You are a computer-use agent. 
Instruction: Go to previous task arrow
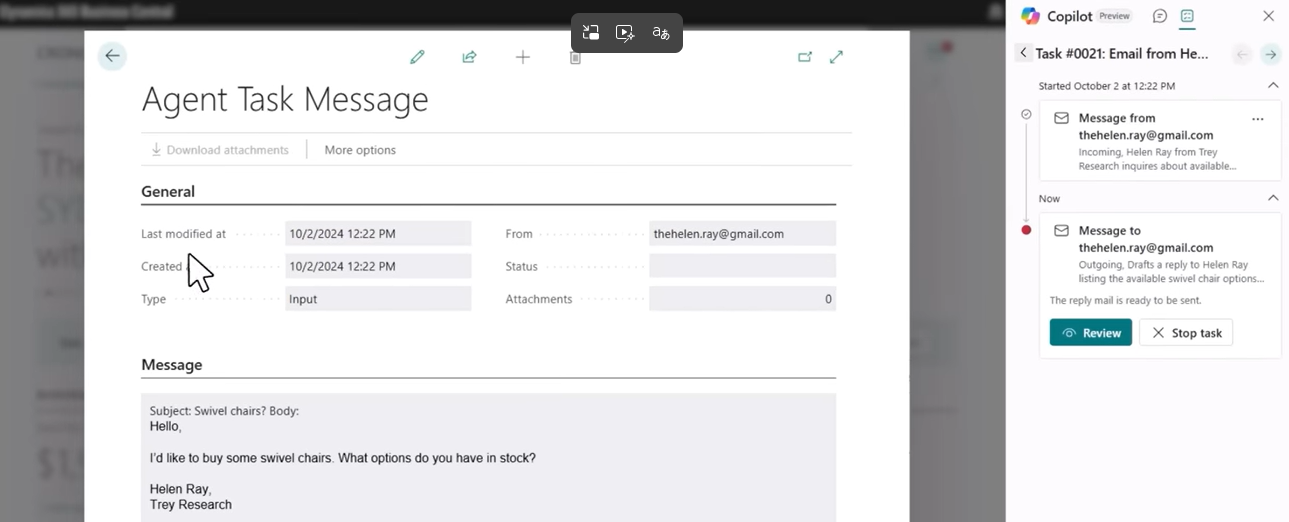1242,54
